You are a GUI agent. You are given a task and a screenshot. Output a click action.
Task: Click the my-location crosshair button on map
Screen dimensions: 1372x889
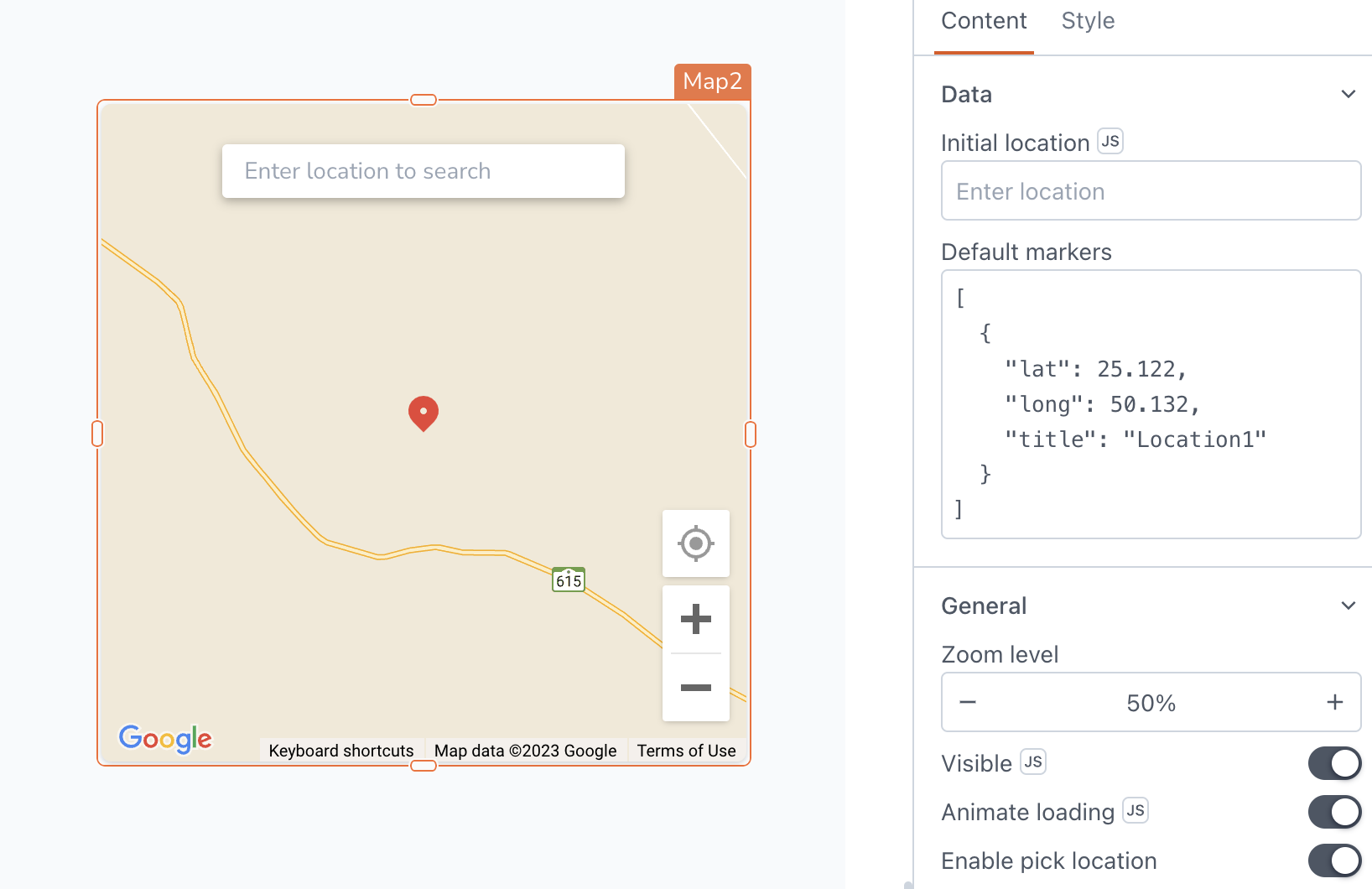(695, 543)
